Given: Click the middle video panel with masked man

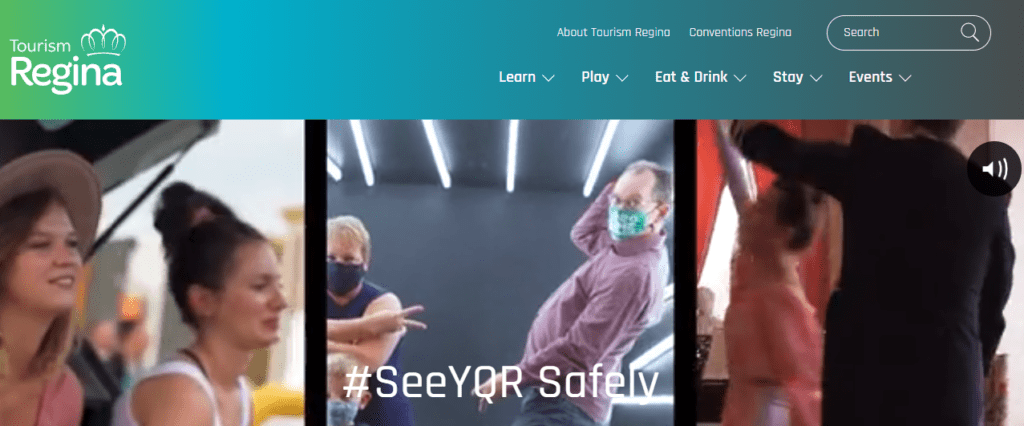Looking at the screenshot, I should (x=500, y=272).
